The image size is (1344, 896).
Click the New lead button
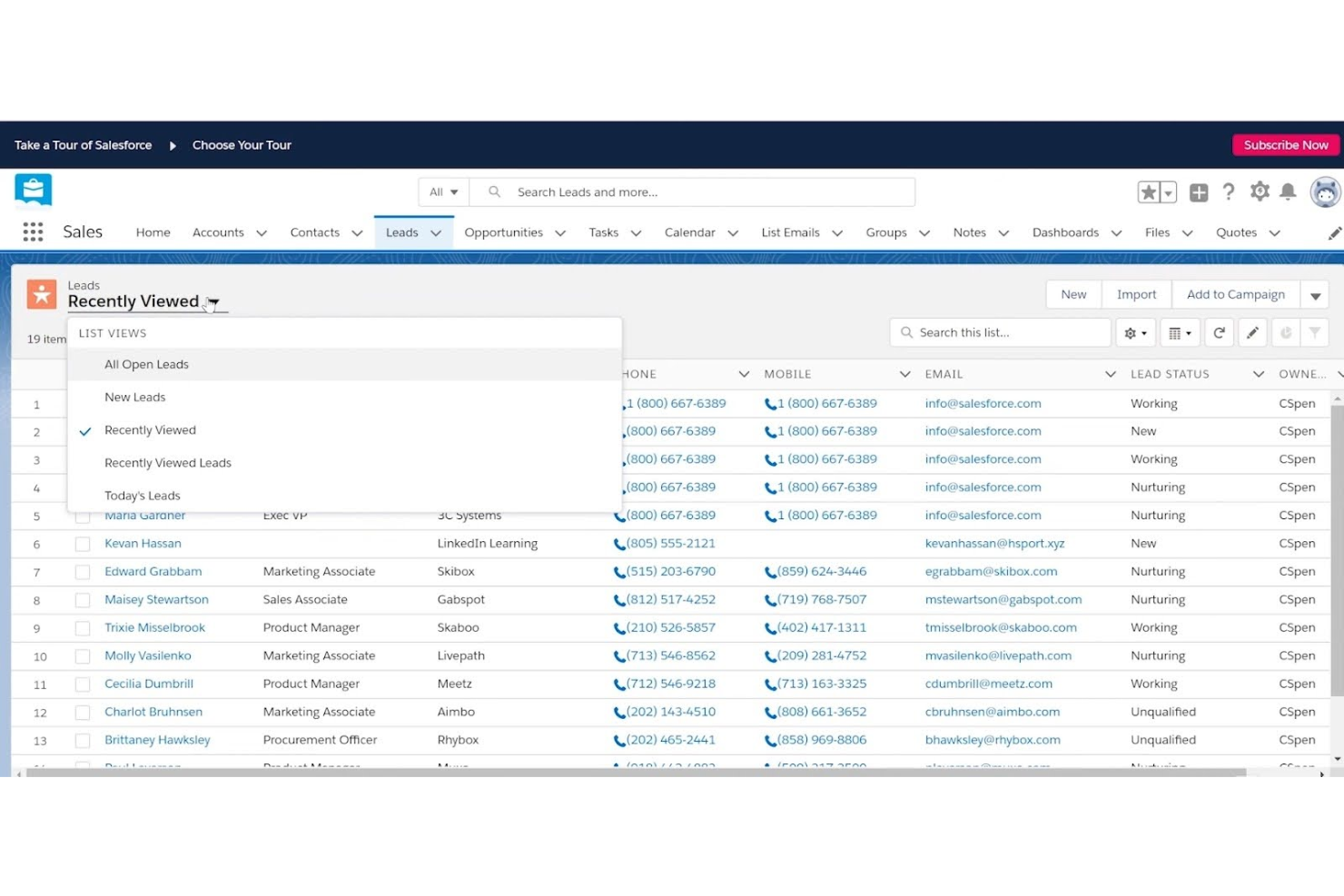(x=1073, y=294)
